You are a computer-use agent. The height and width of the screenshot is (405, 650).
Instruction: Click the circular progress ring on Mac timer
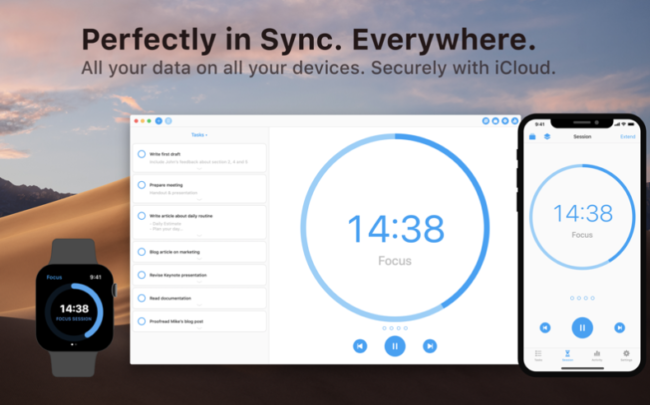395,227
